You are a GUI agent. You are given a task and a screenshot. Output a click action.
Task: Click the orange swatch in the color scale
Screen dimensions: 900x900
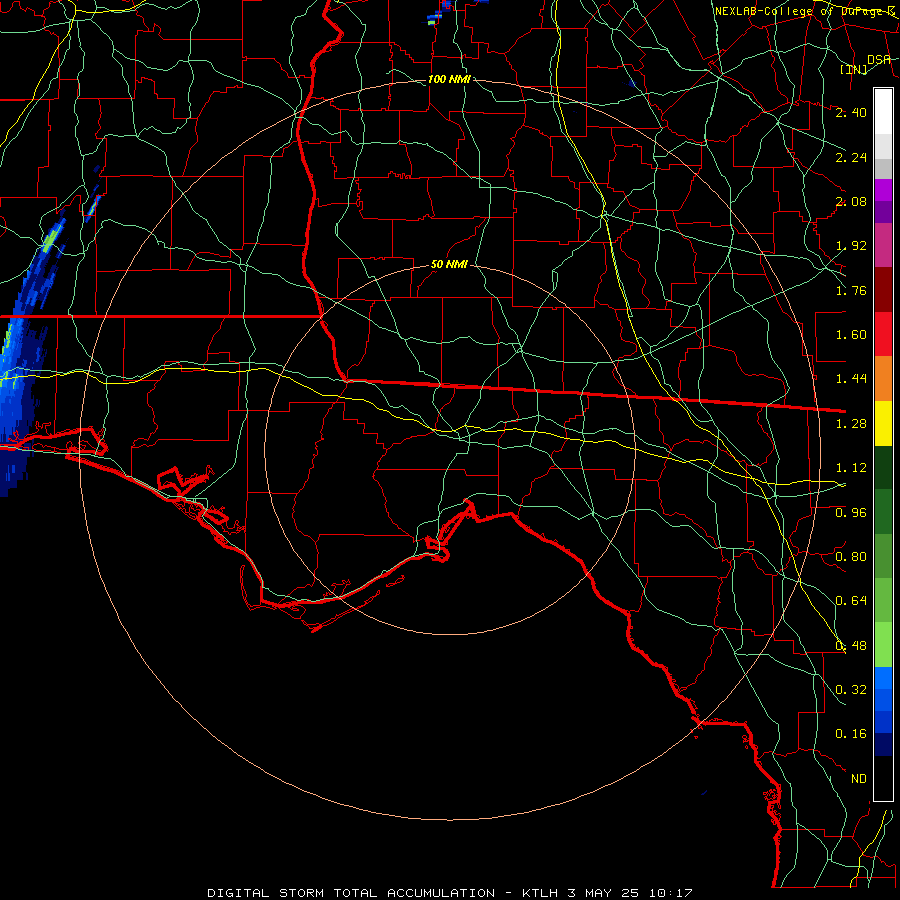pyautogui.click(x=883, y=379)
